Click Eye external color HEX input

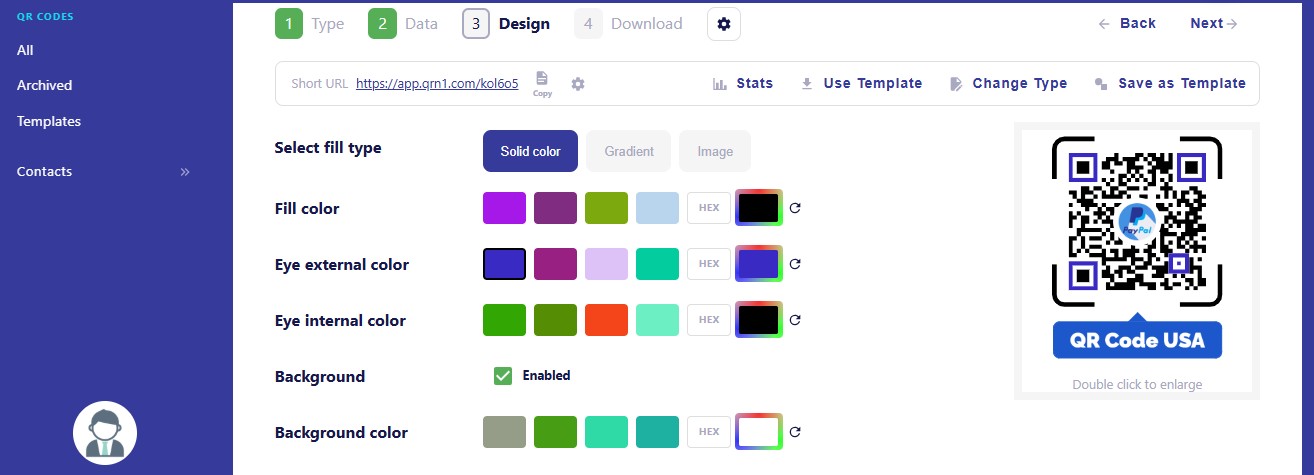pyautogui.click(x=709, y=264)
